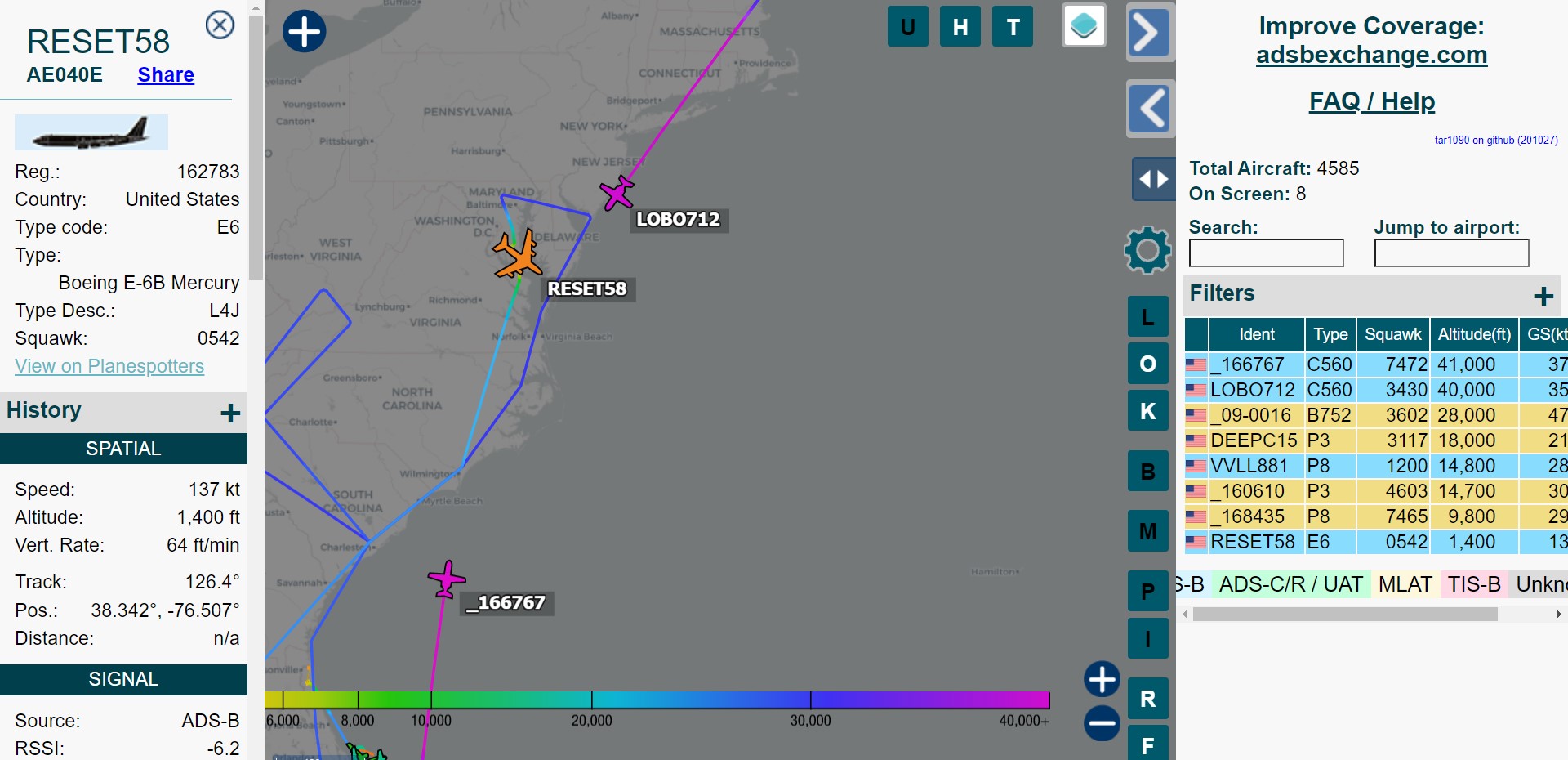Sort table by GS column
The image size is (1568, 760).
coord(1544,334)
